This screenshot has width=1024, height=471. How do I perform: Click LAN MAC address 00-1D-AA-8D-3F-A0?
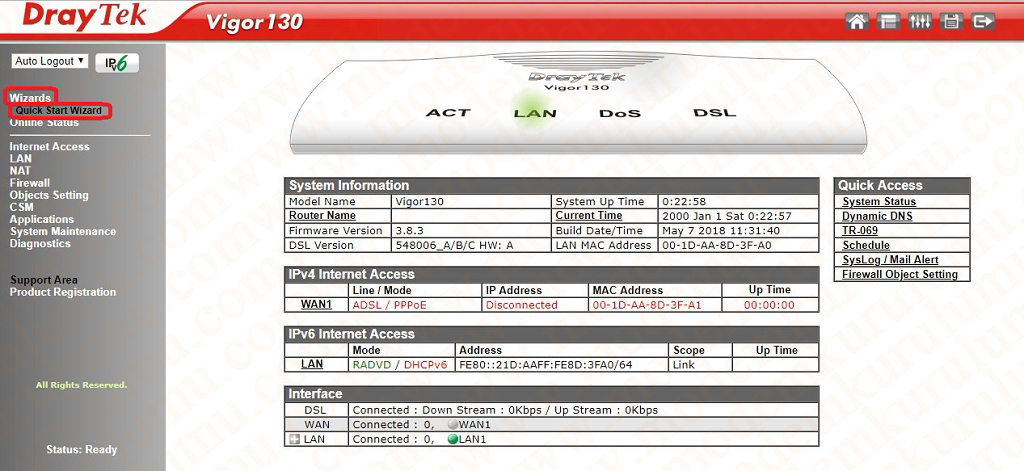(x=716, y=246)
